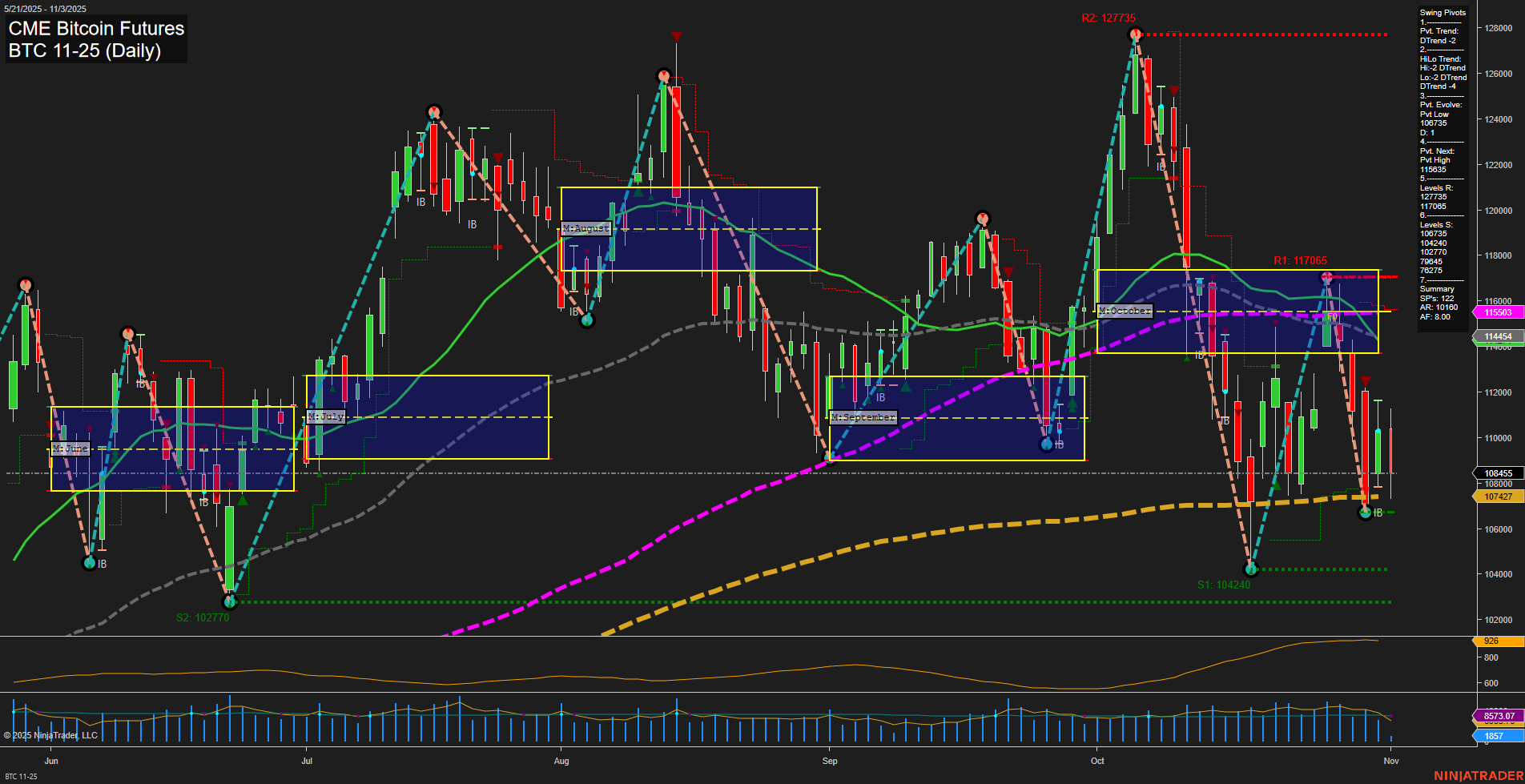1525x784 pixels.
Task: Click the NinjaTrader logo in the bottom right
Action: [x=1477, y=775]
